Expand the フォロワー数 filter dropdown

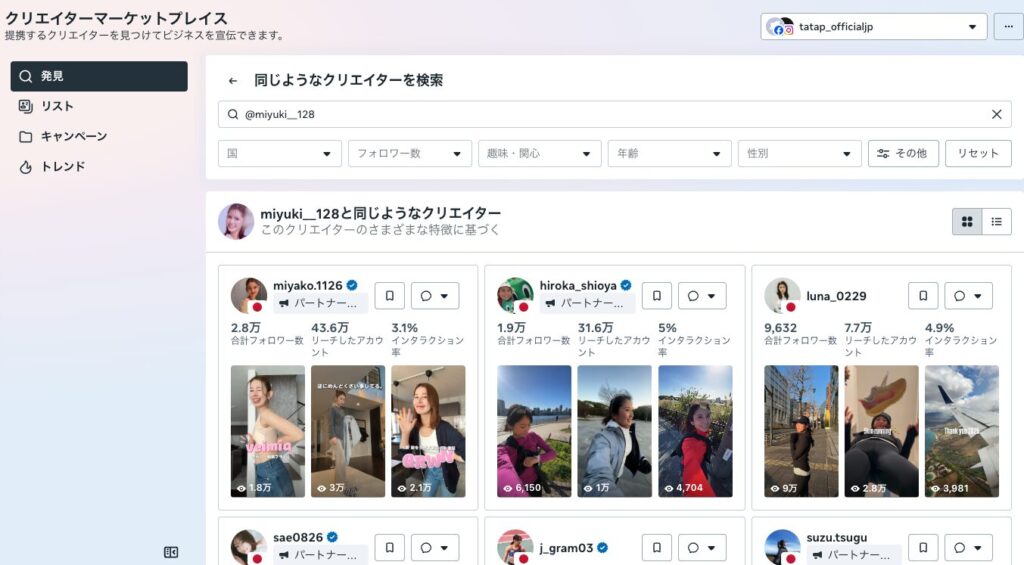click(x=410, y=153)
